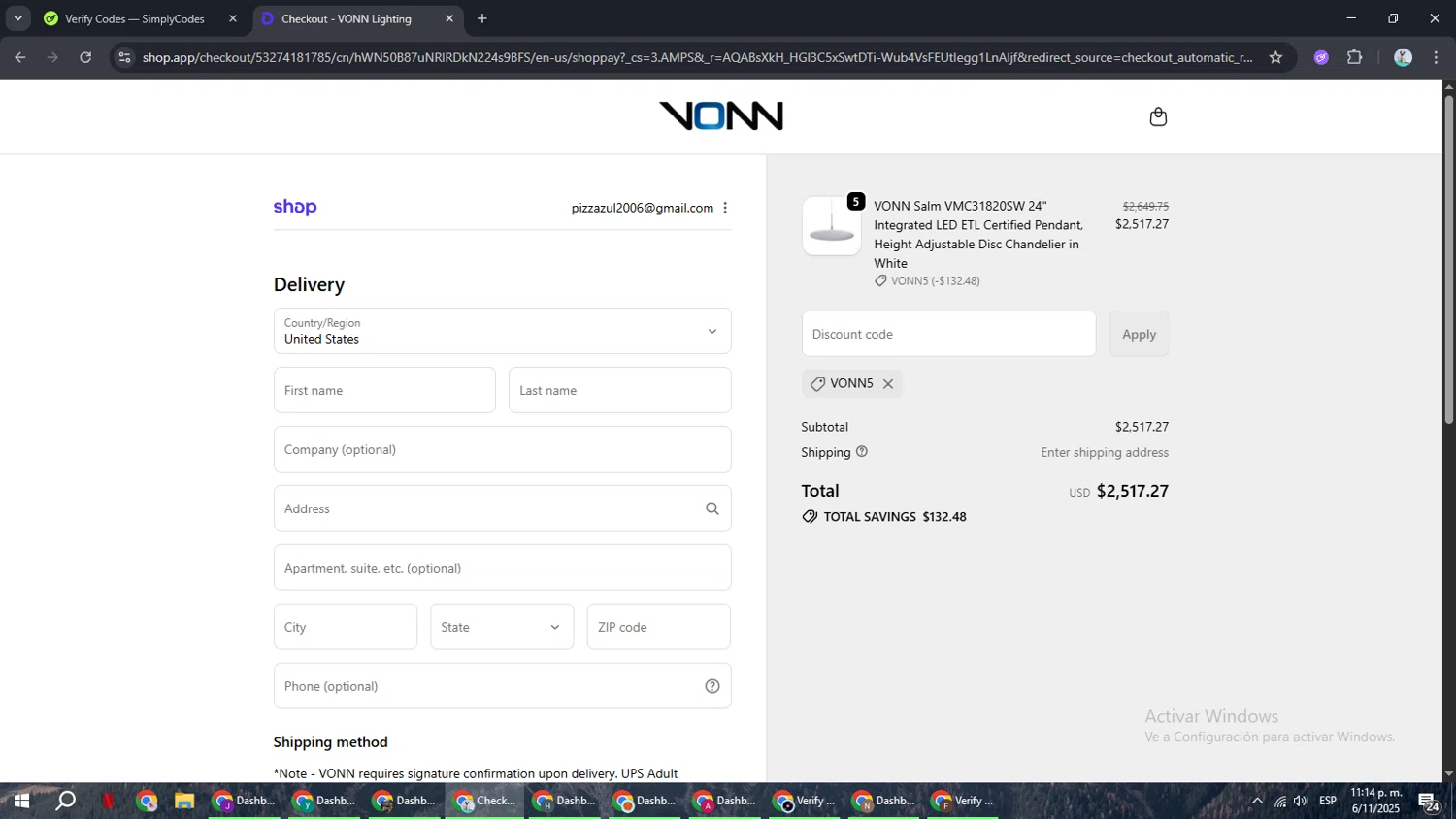
Task: Open the notifications center icon
Action: [x=1429, y=802]
